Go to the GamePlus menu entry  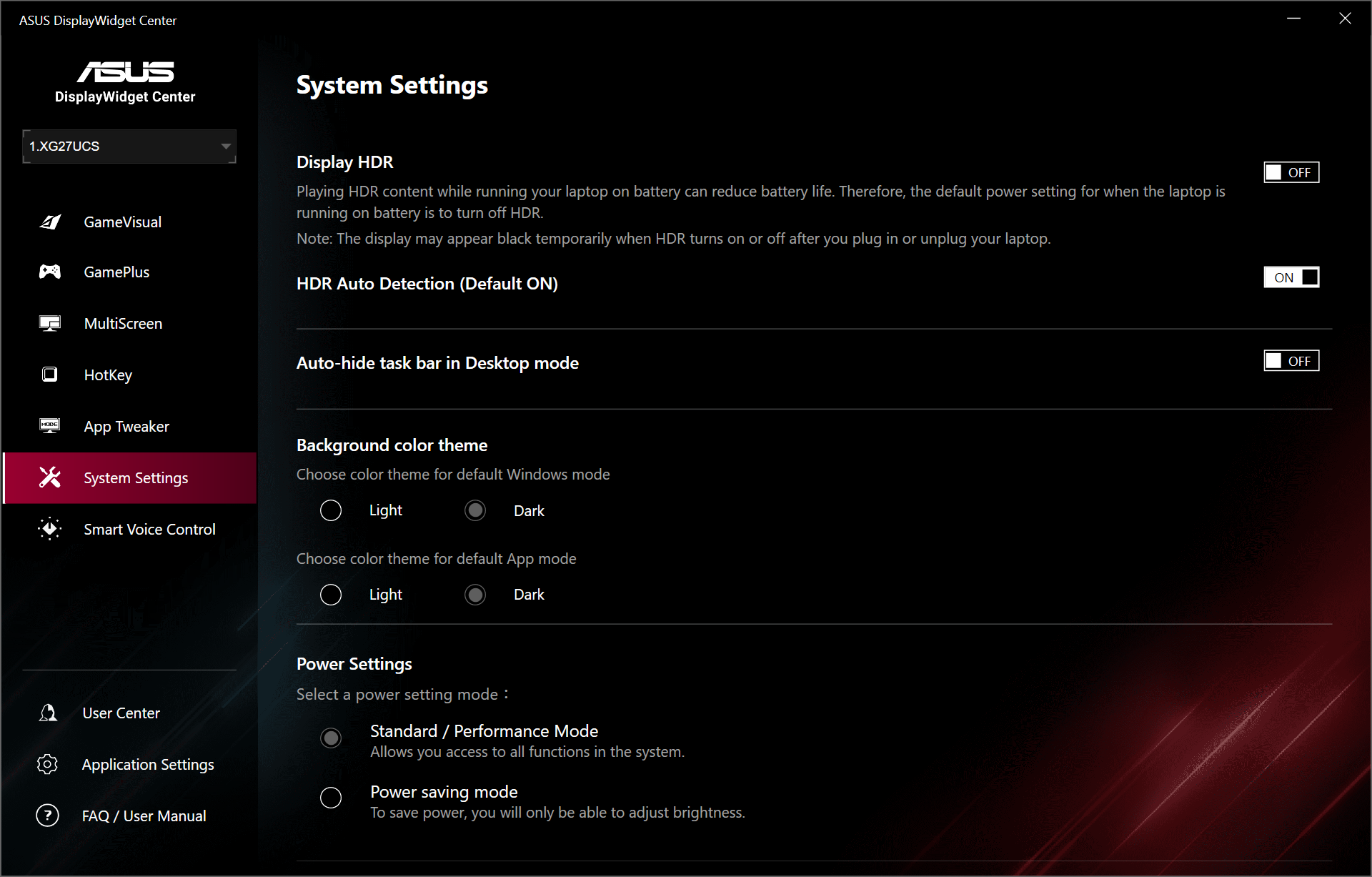116,272
